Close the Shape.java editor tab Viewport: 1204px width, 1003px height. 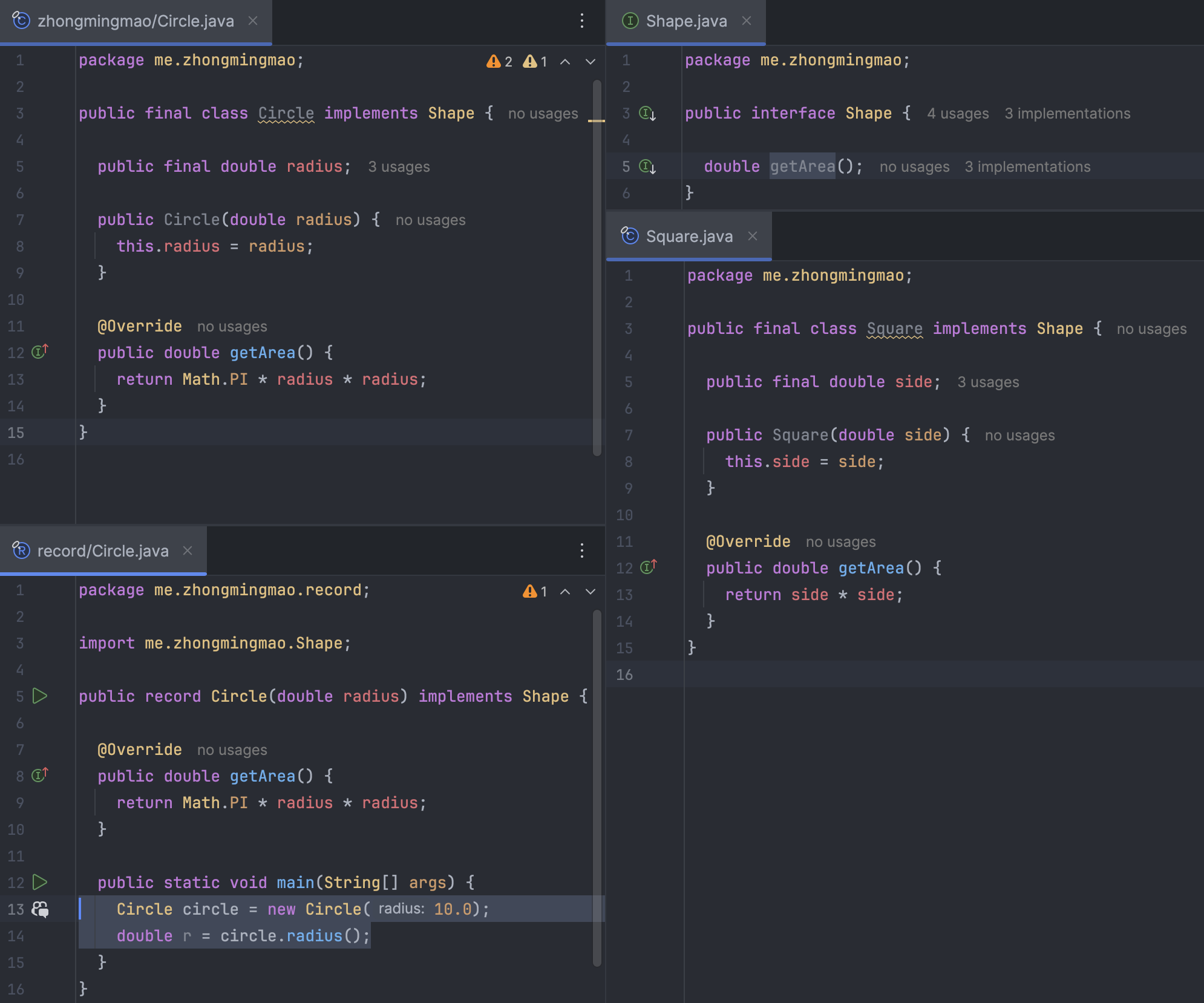pyautogui.click(x=747, y=21)
